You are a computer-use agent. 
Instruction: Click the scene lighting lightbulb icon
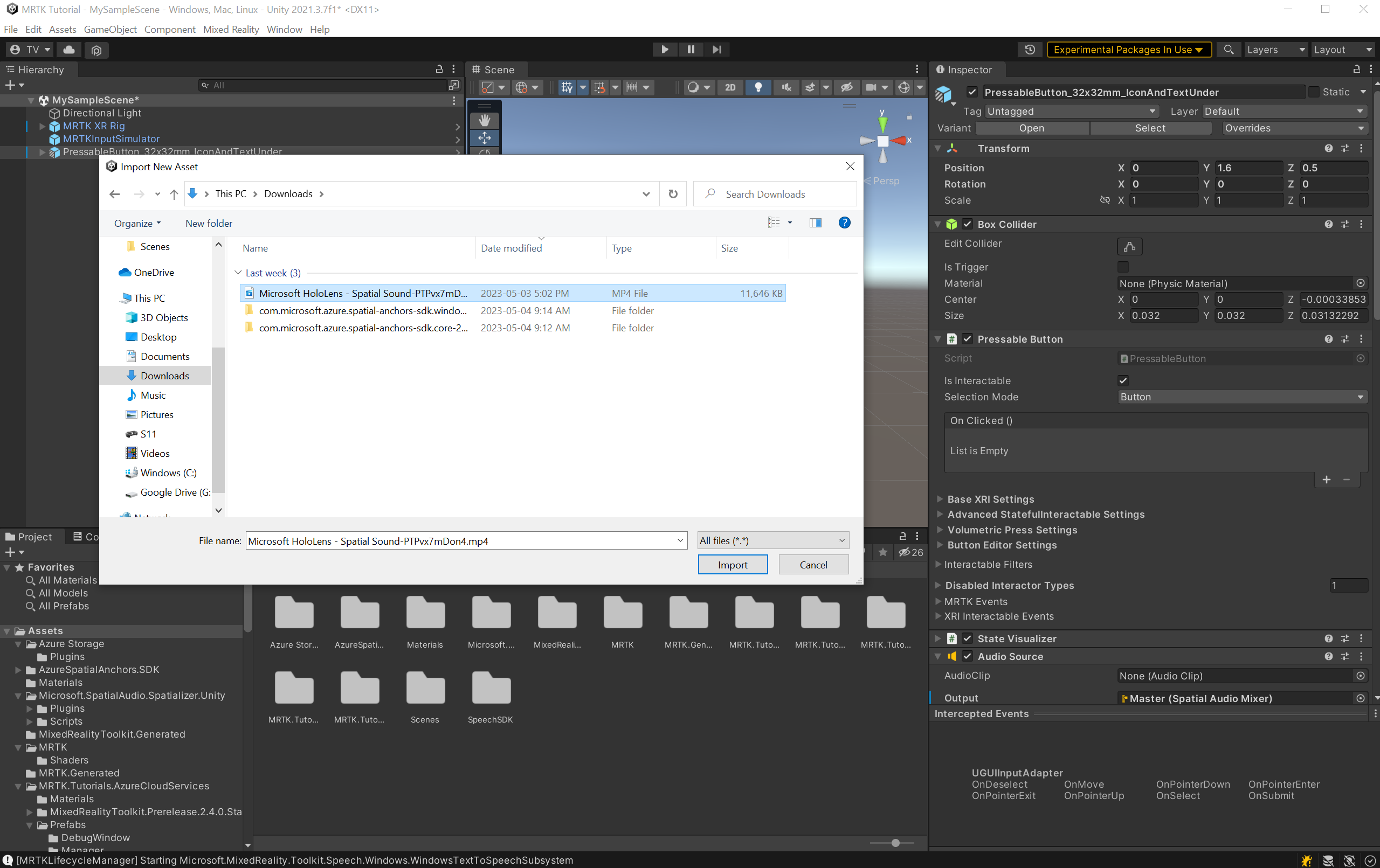click(x=759, y=87)
